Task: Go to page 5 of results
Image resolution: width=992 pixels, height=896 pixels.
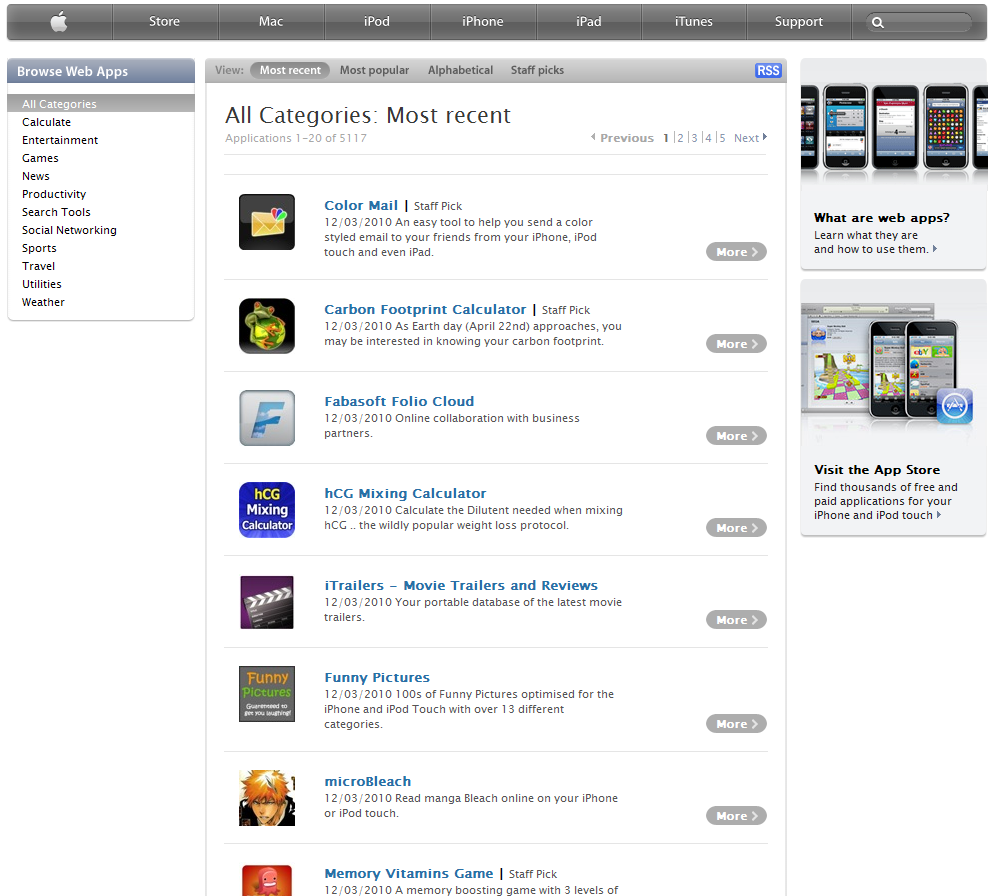Action: point(722,138)
